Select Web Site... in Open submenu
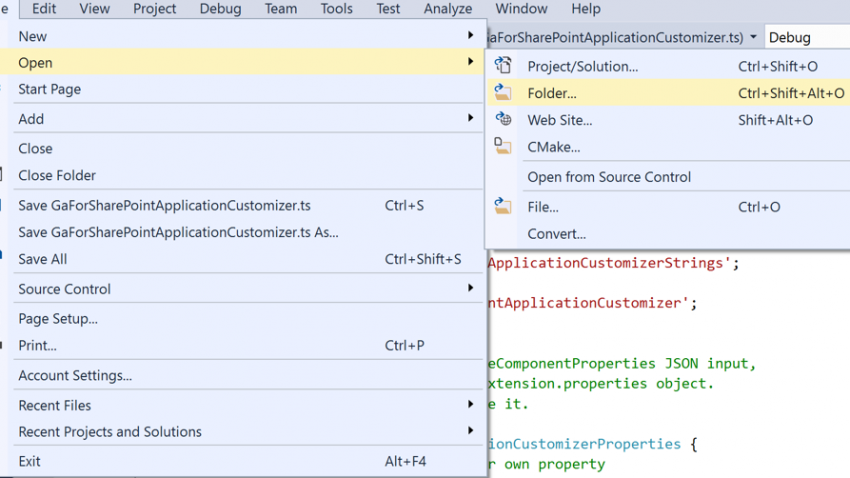850x478 pixels. click(x=668, y=120)
